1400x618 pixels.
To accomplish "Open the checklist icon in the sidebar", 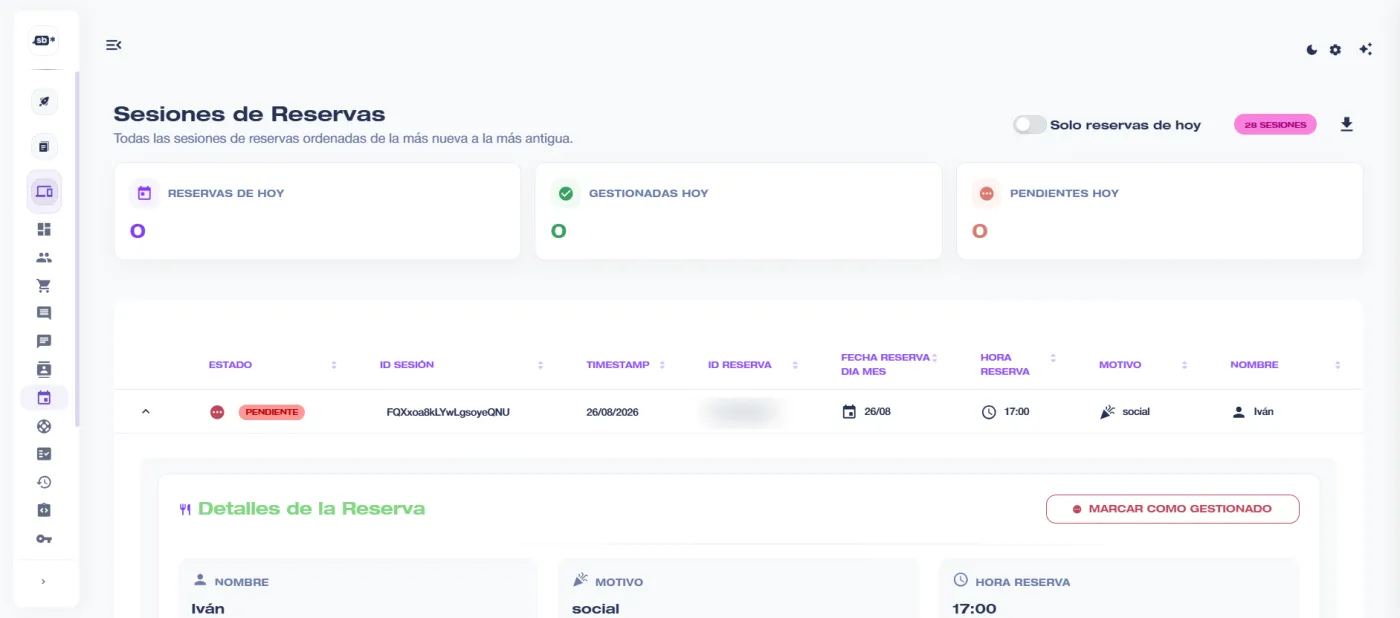I will pyautogui.click(x=44, y=454).
